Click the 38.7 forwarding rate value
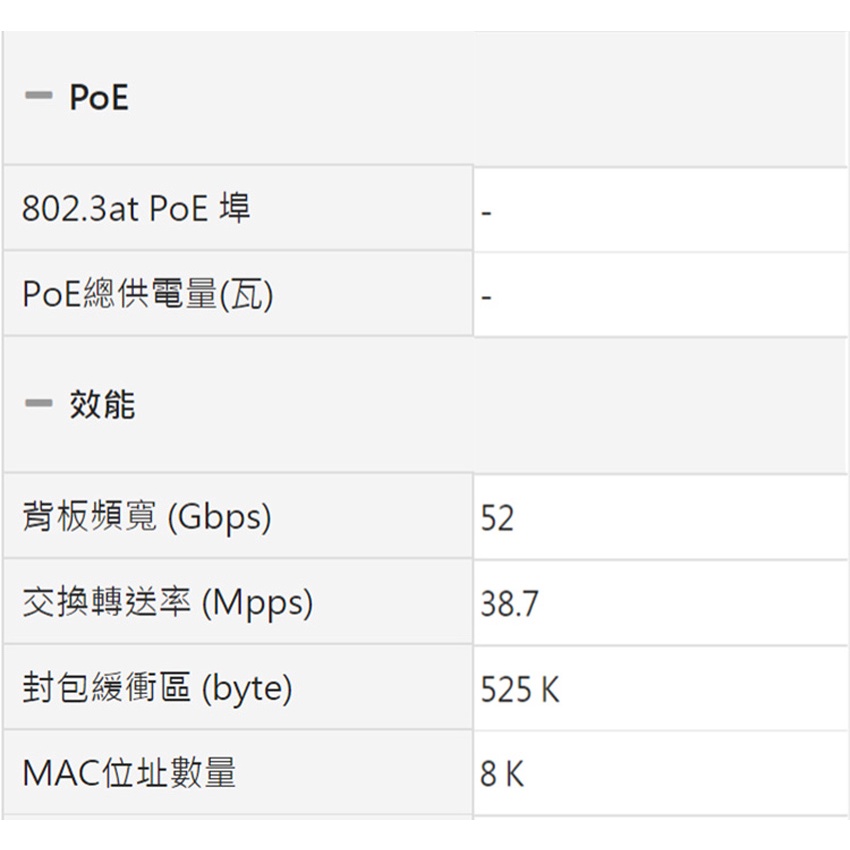The height and width of the screenshot is (850, 850). 509,604
